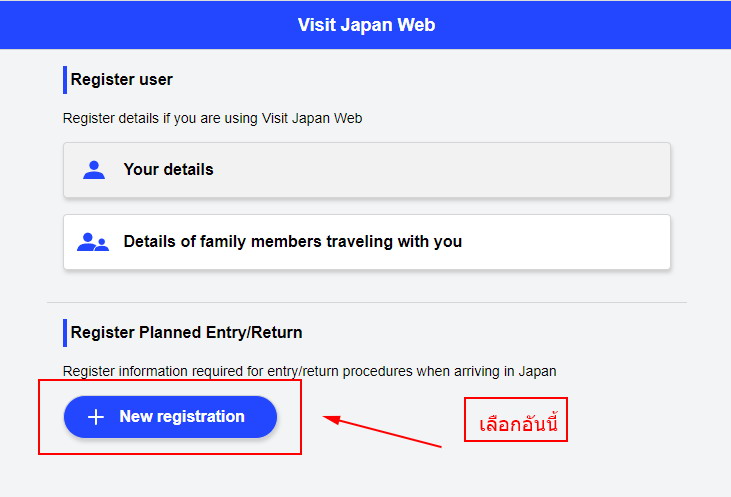This screenshot has width=731, height=497.
Task: Click the plus icon on New registration
Action: (x=96, y=417)
